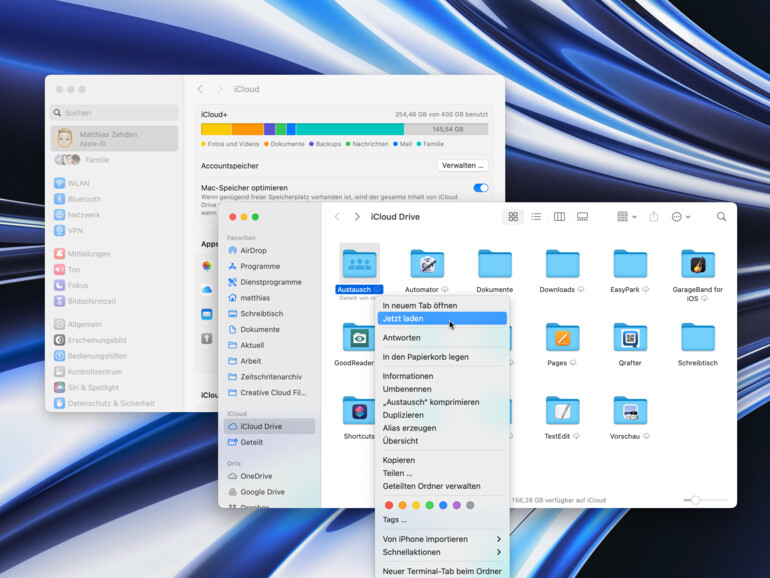Click the 'Verwalten ...' button
The width and height of the screenshot is (770, 578).
coord(463,165)
